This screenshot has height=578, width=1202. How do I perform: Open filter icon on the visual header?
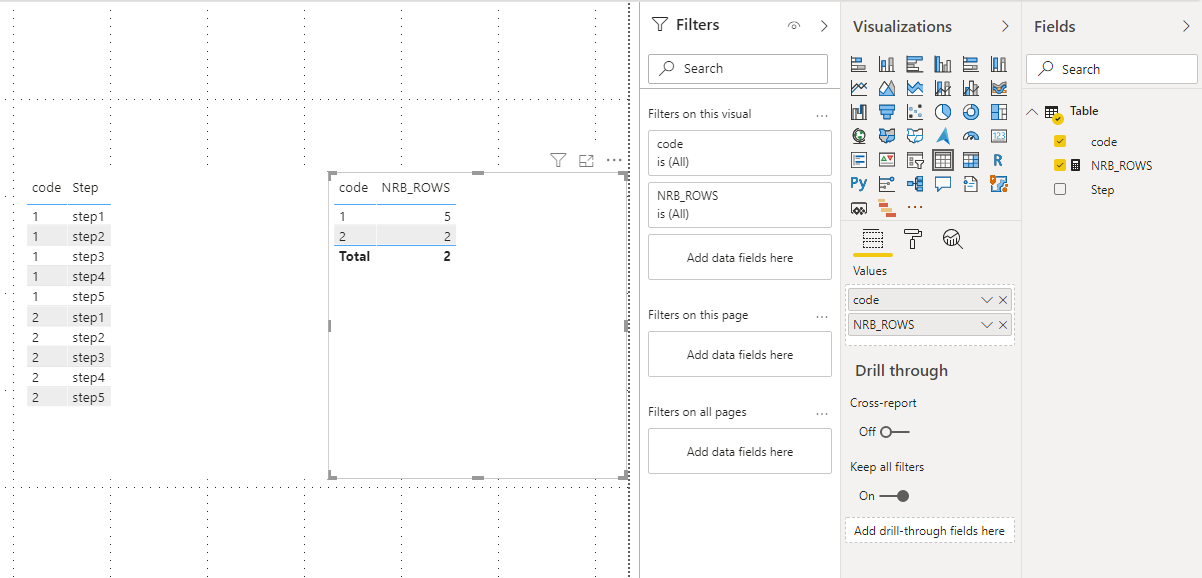pyautogui.click(x=559, y=160)
